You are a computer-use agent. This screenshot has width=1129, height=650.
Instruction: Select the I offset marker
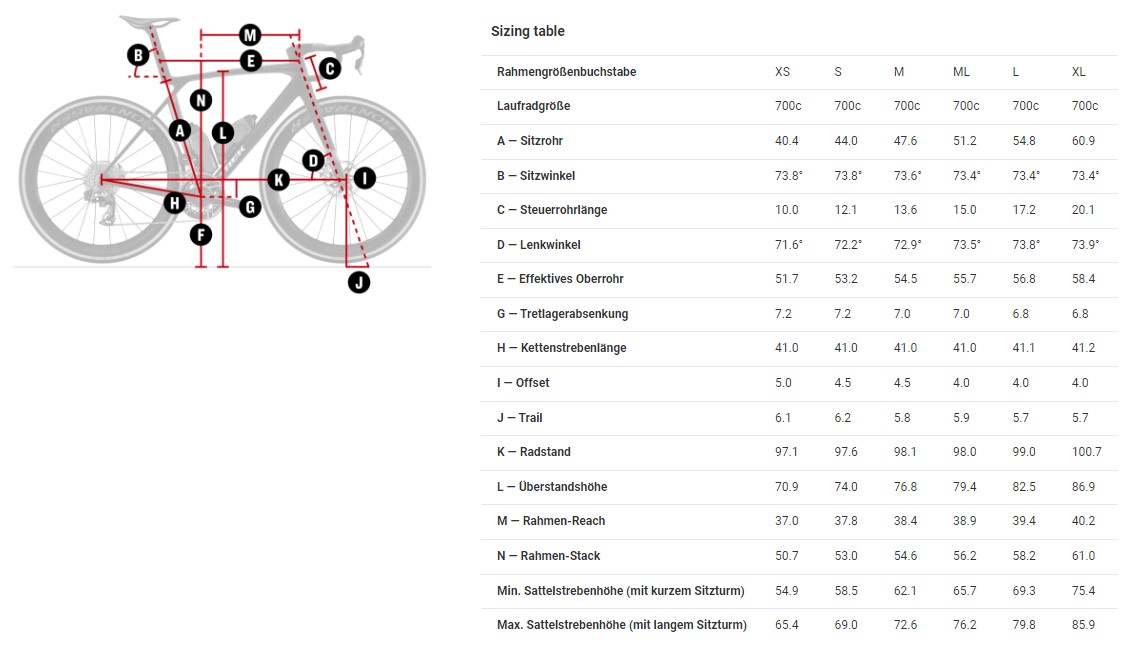coord(364,178)
